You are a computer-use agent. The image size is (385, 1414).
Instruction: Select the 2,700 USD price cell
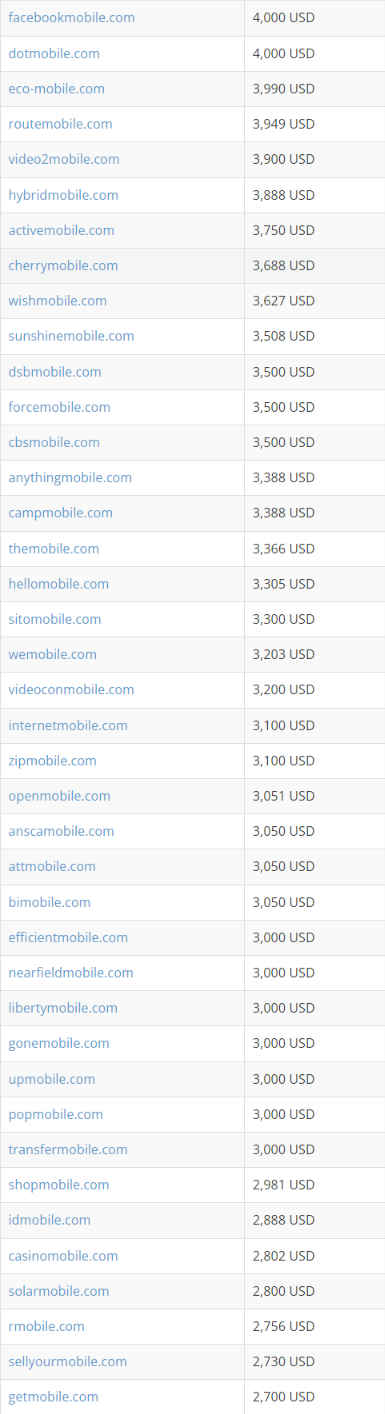click(314, 1396)
